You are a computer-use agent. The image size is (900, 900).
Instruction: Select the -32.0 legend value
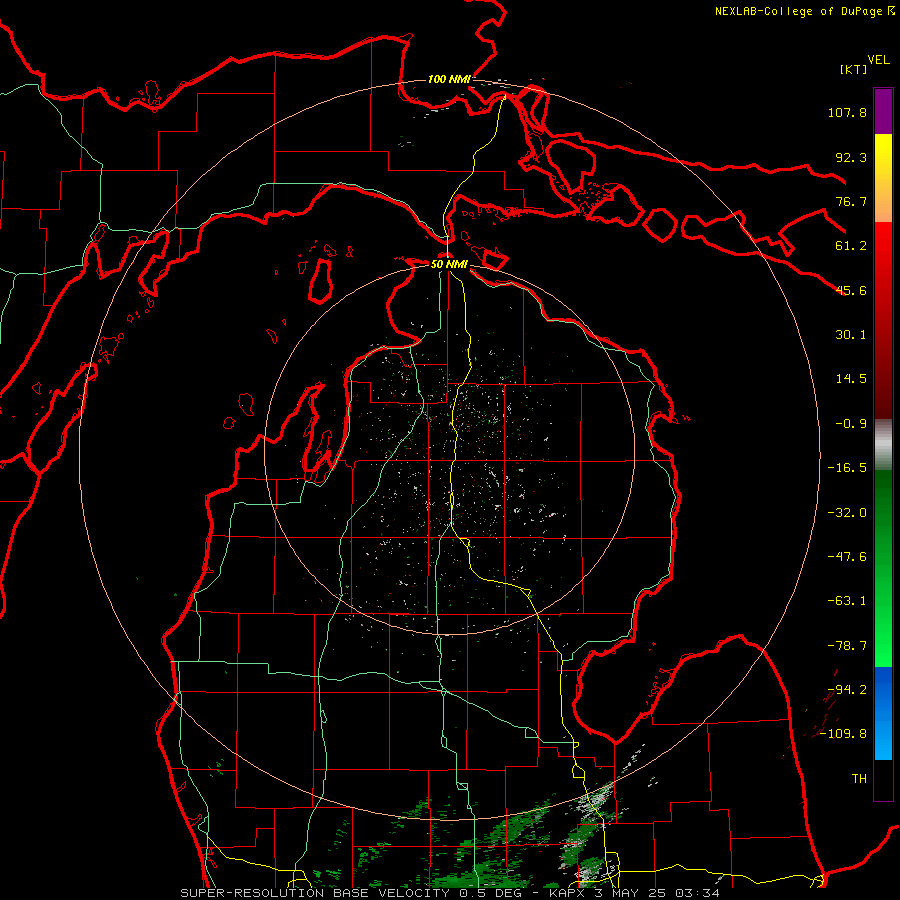(x=847, y=513)
